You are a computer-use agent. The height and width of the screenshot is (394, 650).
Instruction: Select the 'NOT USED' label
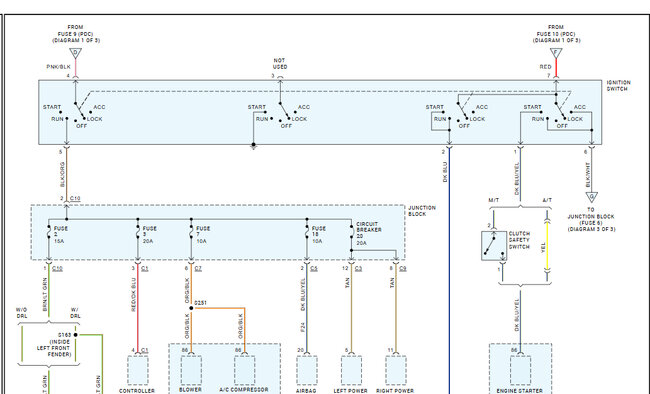point(280,63)
